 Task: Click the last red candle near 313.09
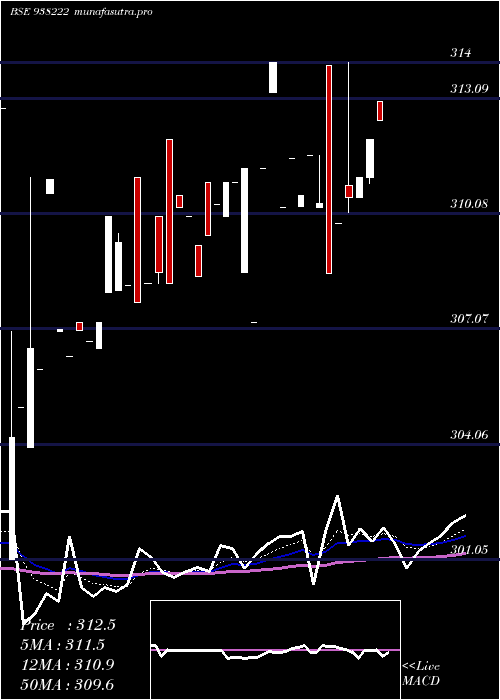(x=380, y=111)
